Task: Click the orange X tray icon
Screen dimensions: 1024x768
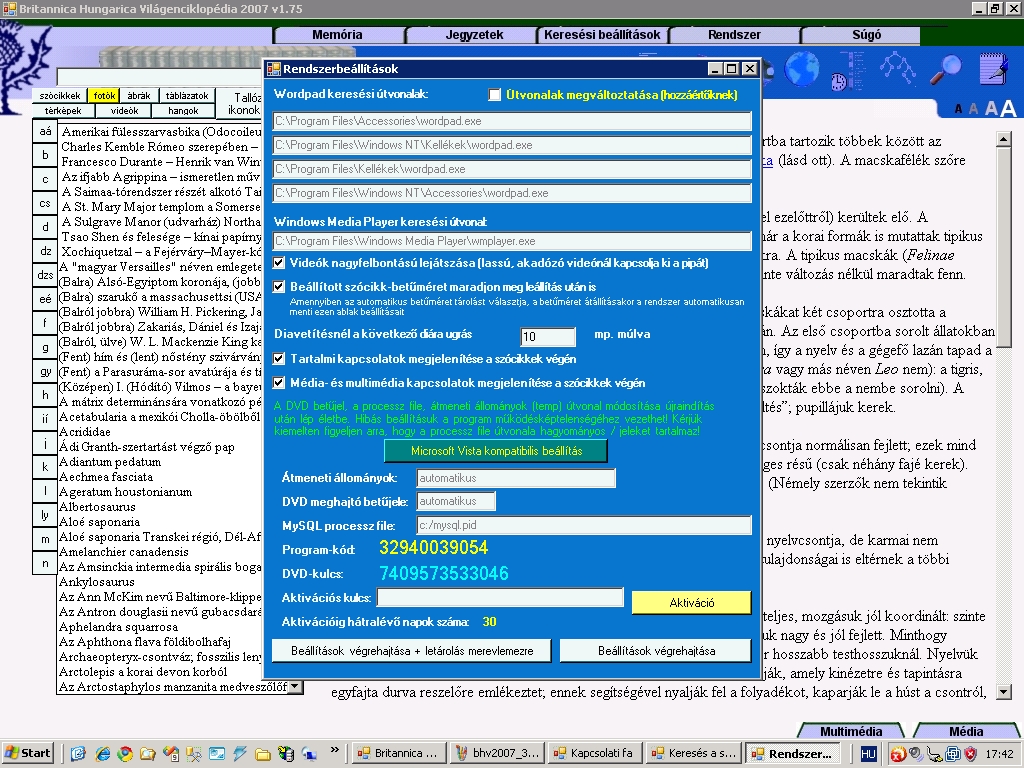Action: [898, 754]
